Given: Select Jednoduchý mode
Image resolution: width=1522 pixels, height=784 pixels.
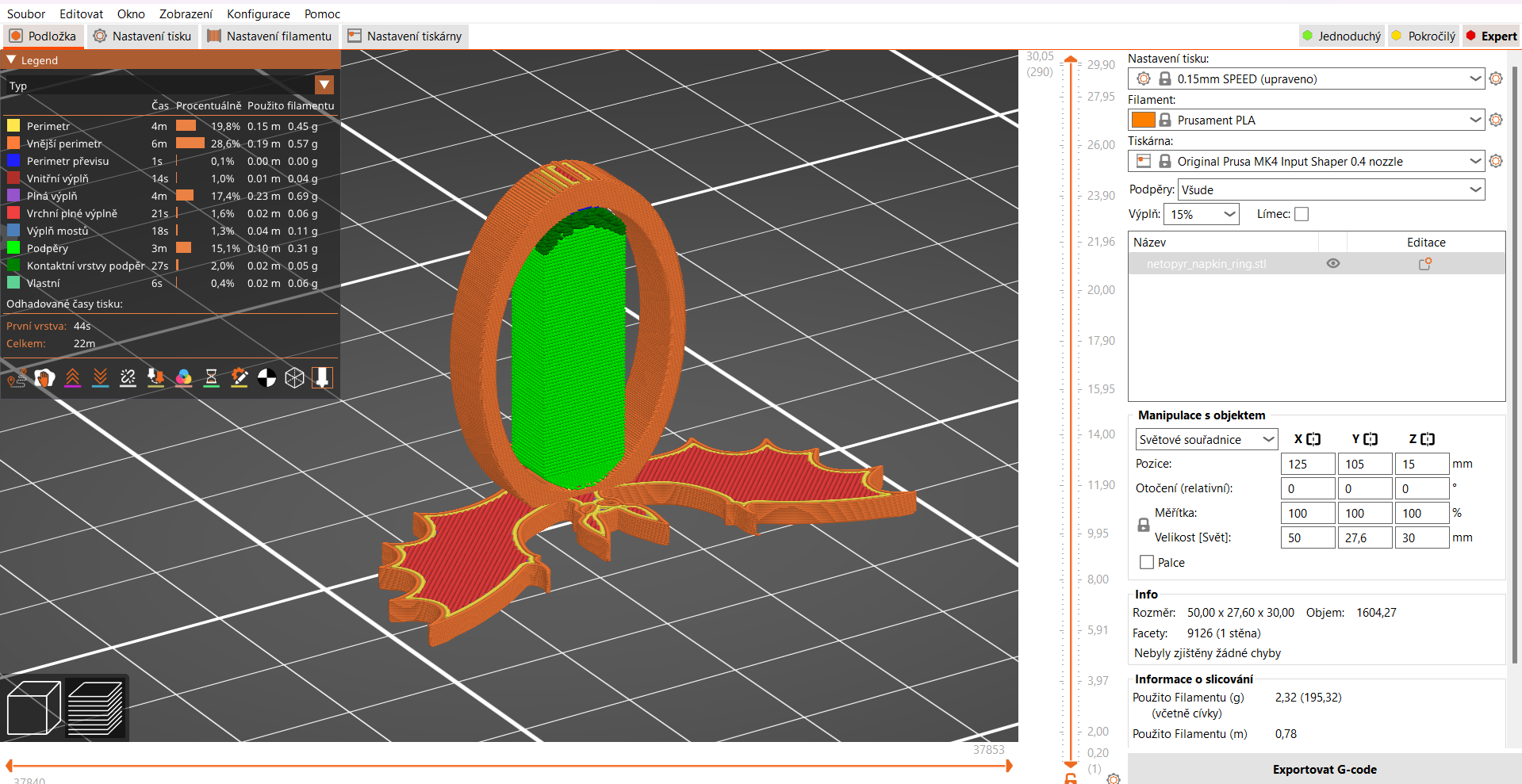Looking at the screenshot, I should (x=1341, y=36).
